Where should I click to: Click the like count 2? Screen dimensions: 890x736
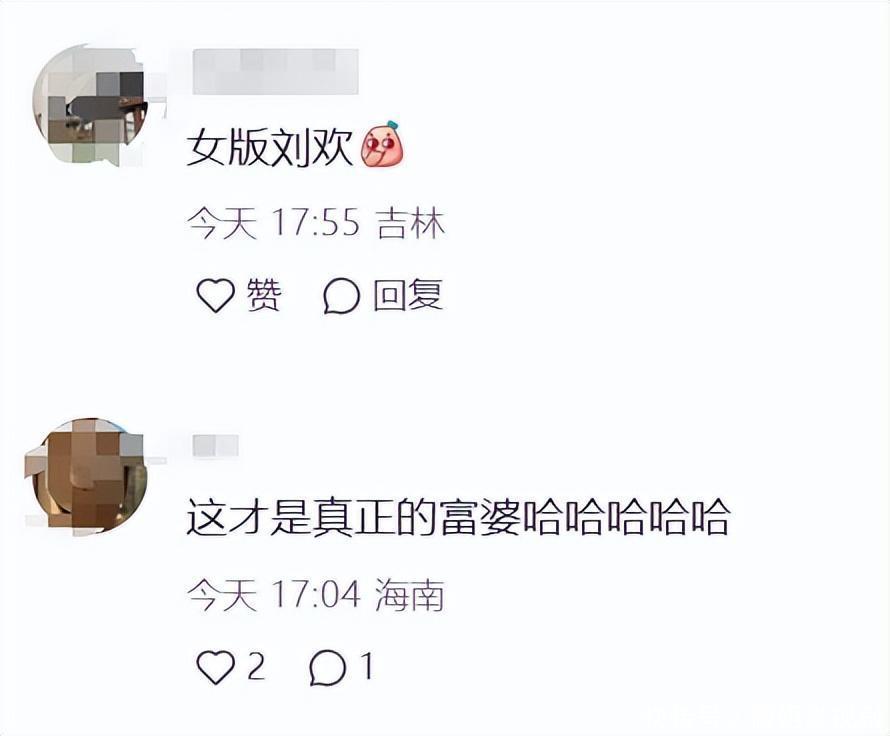[x=255, y=667]
